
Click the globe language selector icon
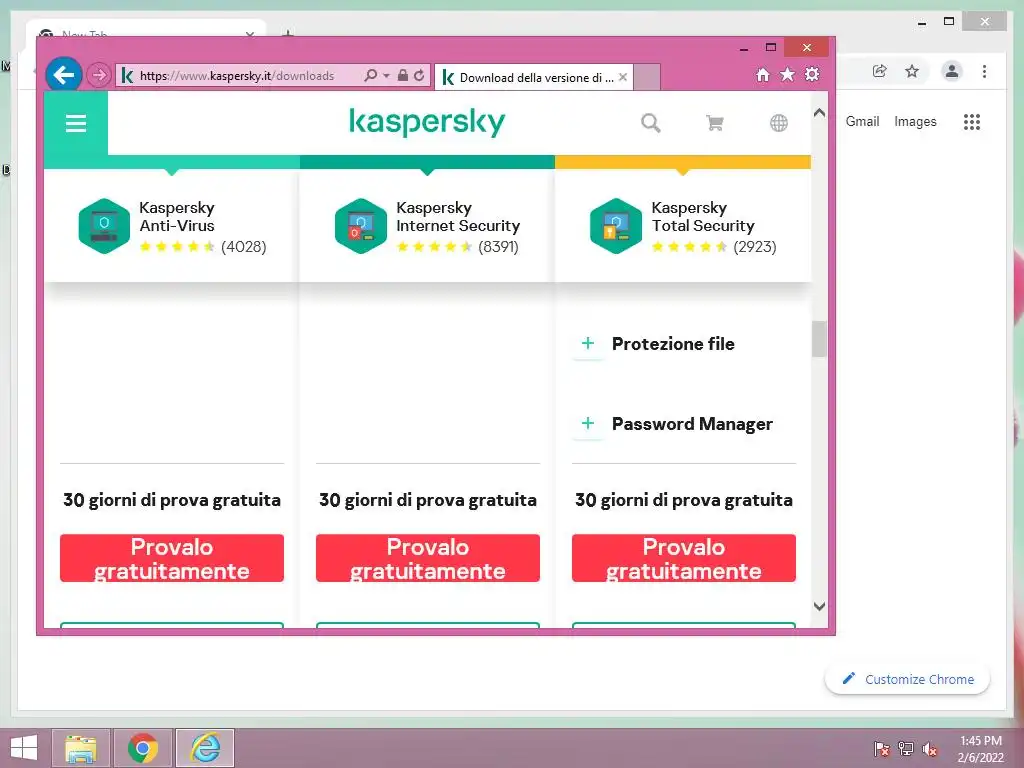778,123
